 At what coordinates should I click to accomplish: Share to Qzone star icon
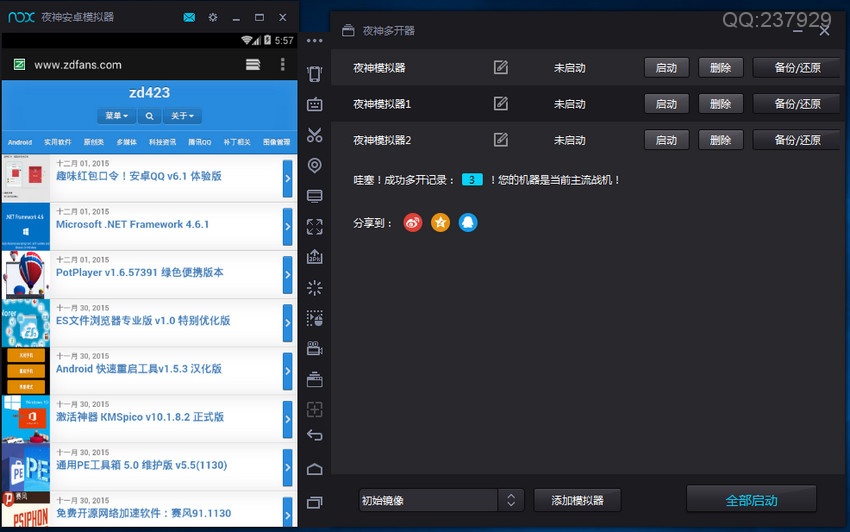click(440, 222)
